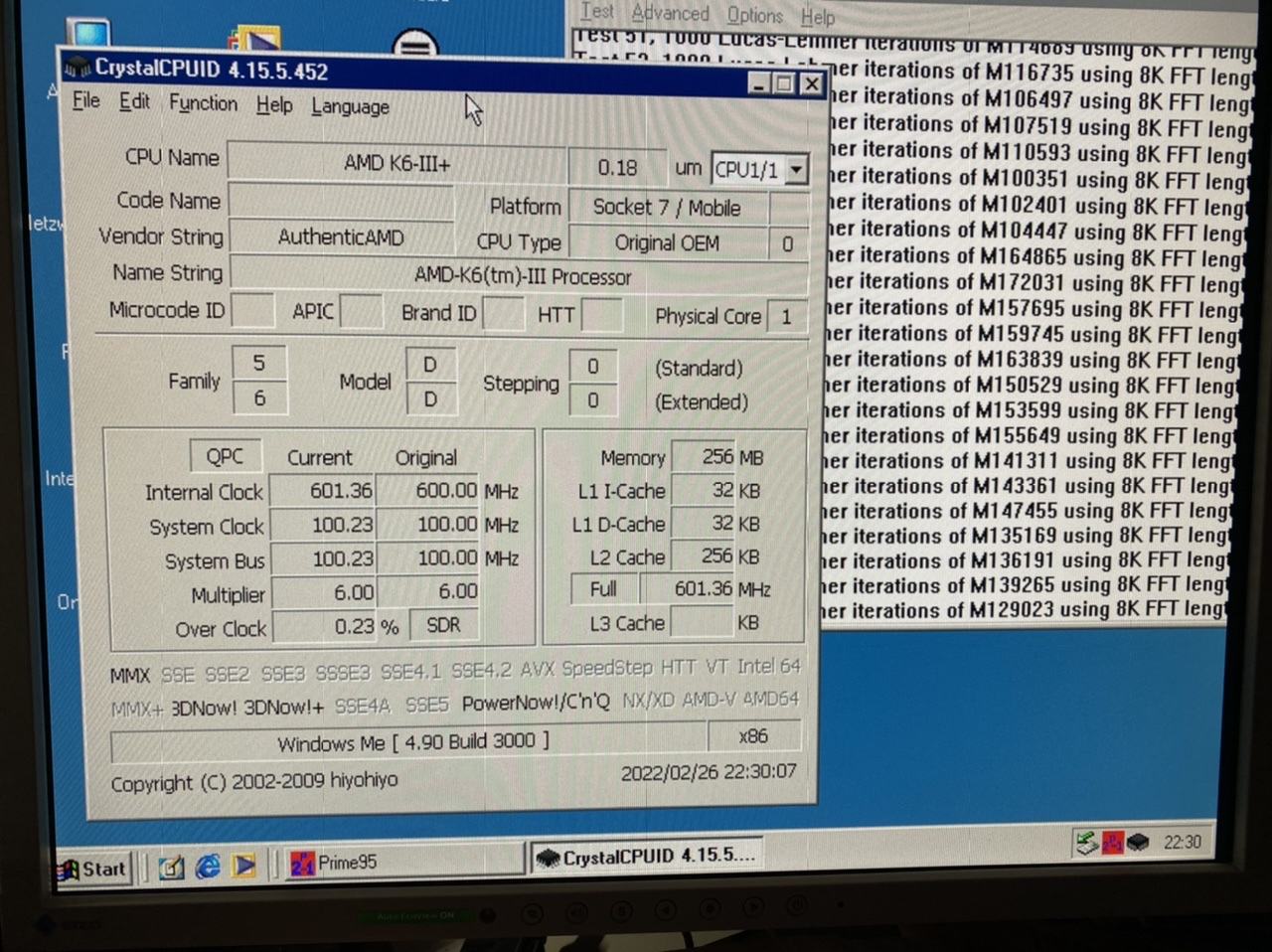Screen dimensions: 1272x952
Task: Select CPU Type value Original OEM
Action: coord(667,242)
